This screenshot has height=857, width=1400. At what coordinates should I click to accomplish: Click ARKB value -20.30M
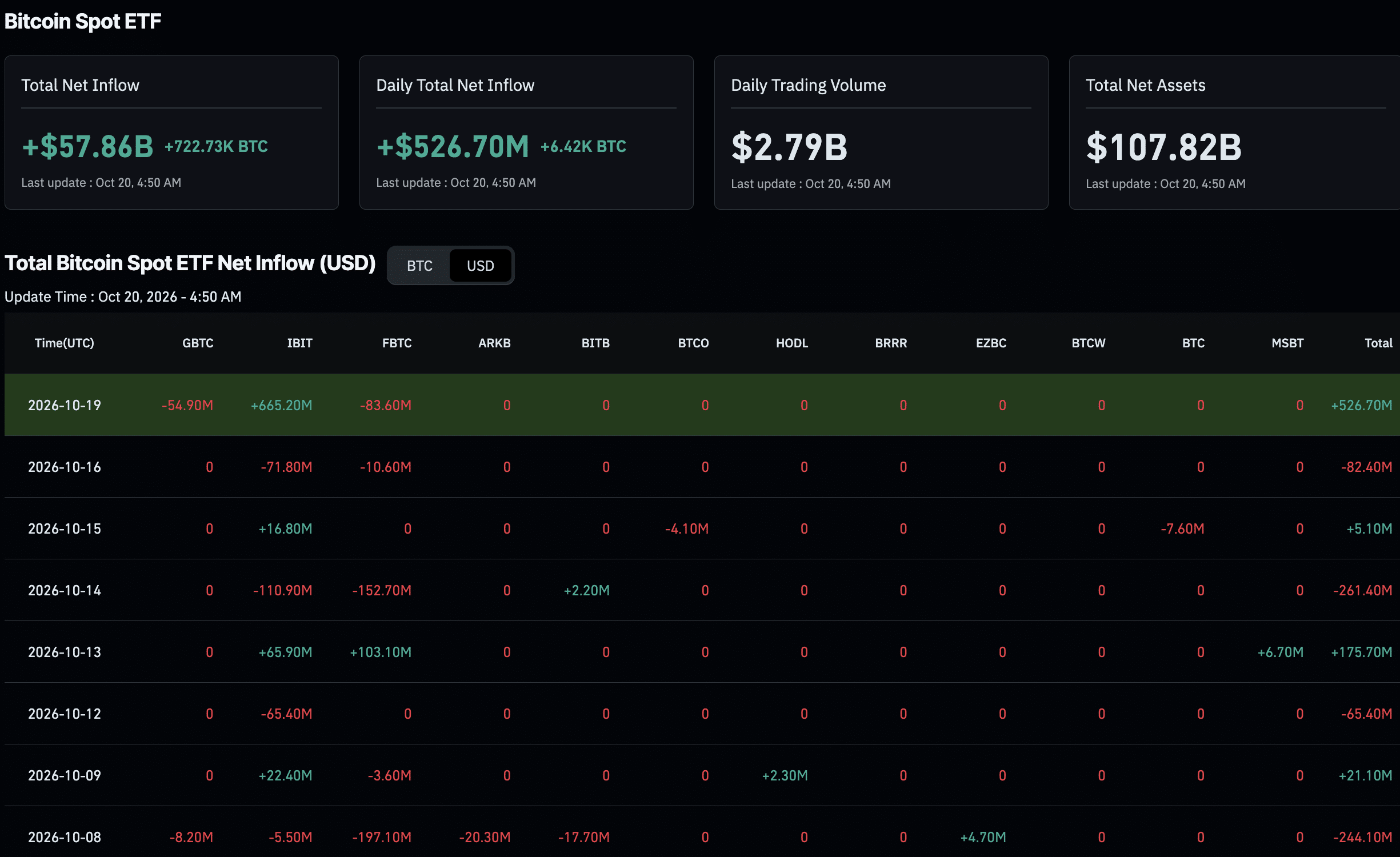click(485, 837)
